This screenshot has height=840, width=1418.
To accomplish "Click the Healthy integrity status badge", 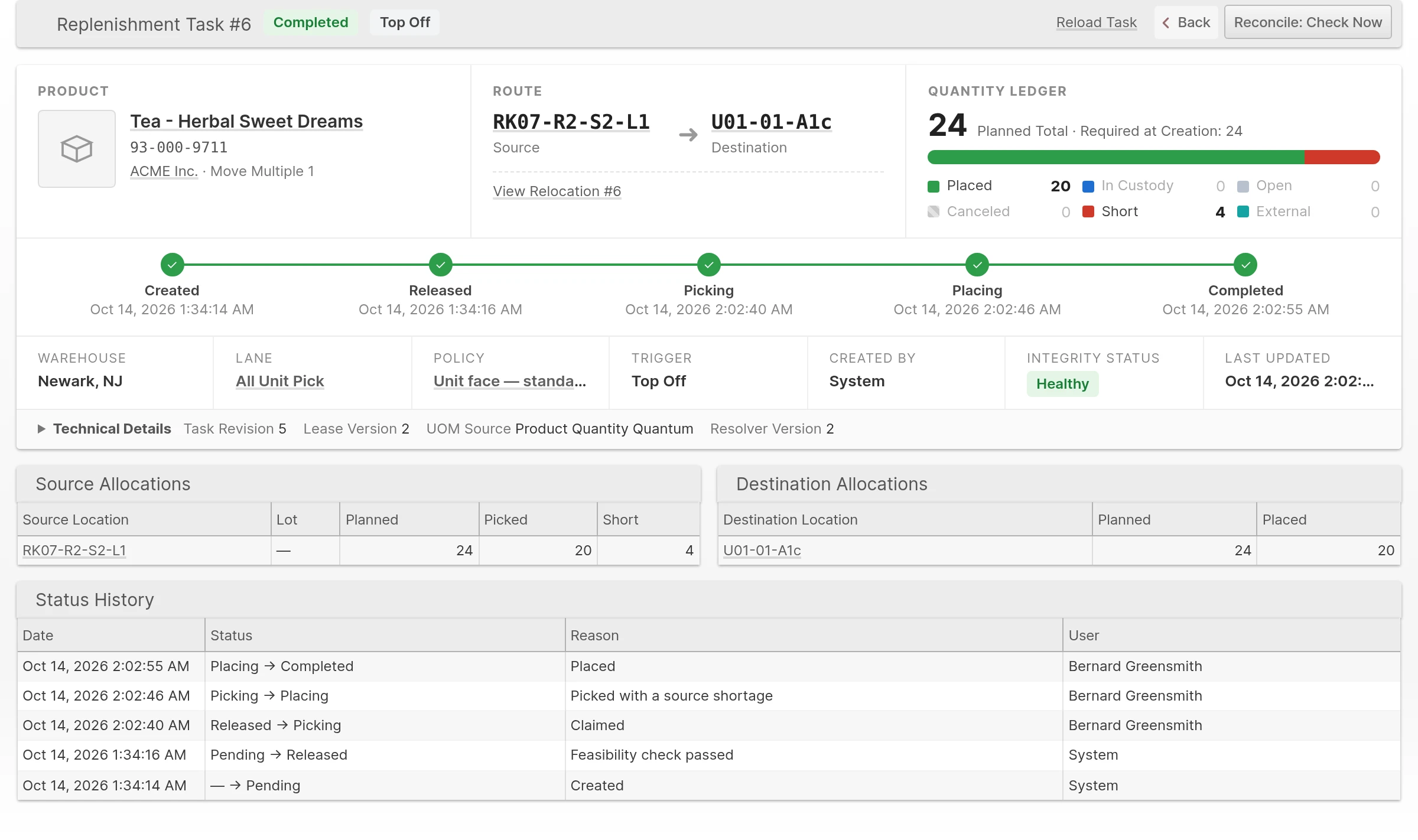I will 1062,384.
